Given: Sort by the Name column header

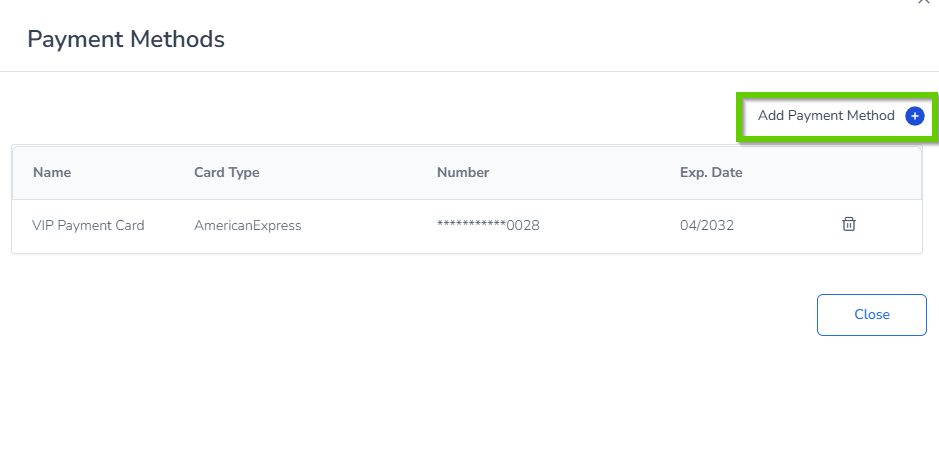Looking at the screenshot, I should click(52, 172).
